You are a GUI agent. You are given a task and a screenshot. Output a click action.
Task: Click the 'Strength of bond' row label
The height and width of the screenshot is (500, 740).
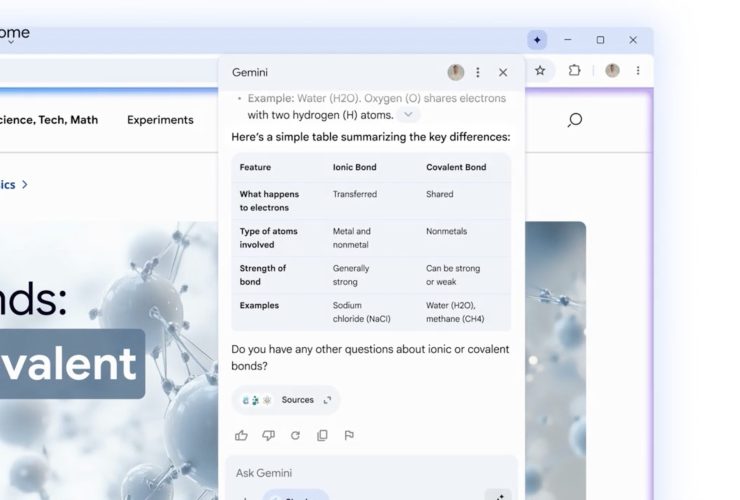(263, 275)
